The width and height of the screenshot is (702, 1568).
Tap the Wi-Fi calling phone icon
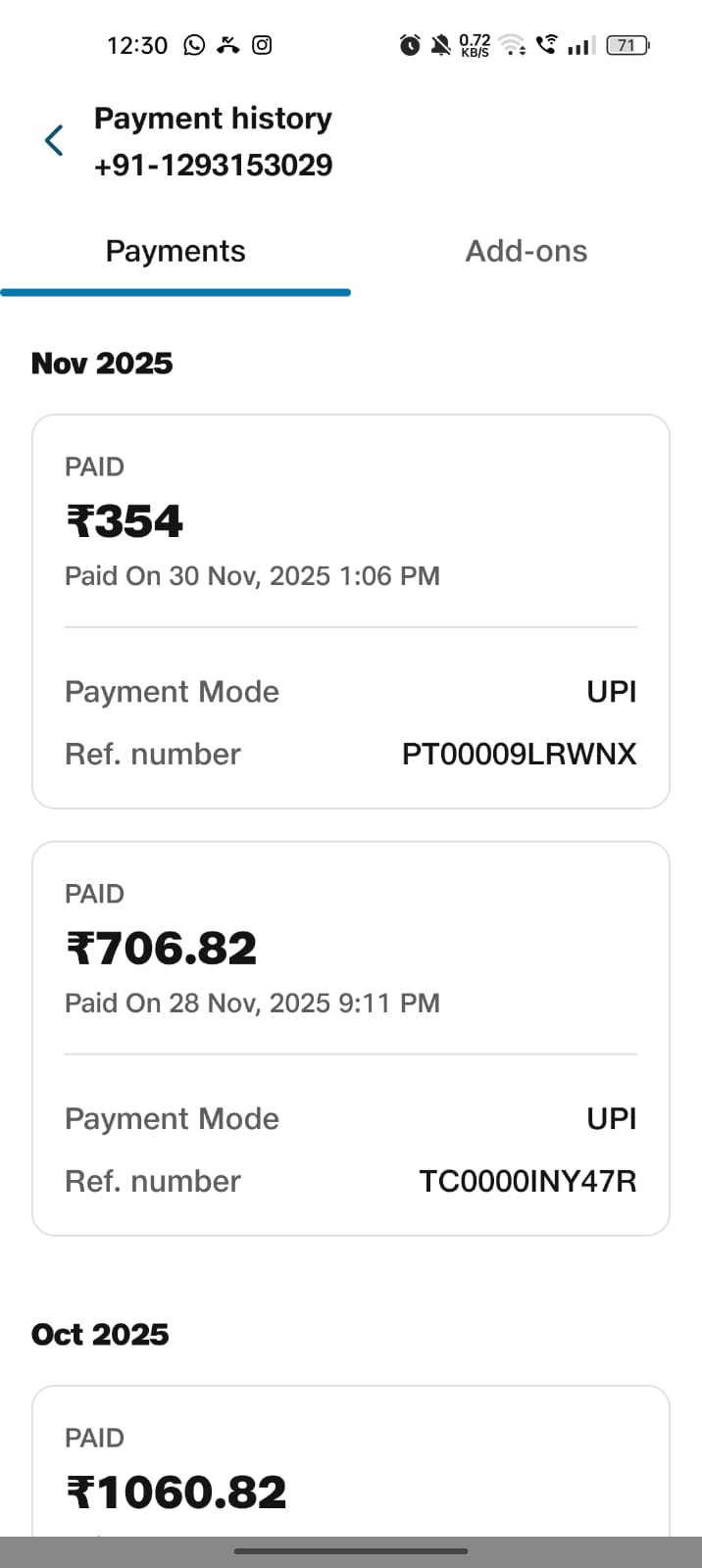[x=546, y=44]
